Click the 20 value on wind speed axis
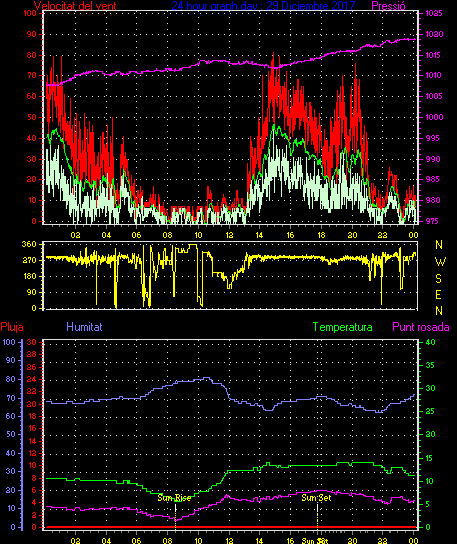This screenshot has width=457, height=544. (x=32, y=179)
